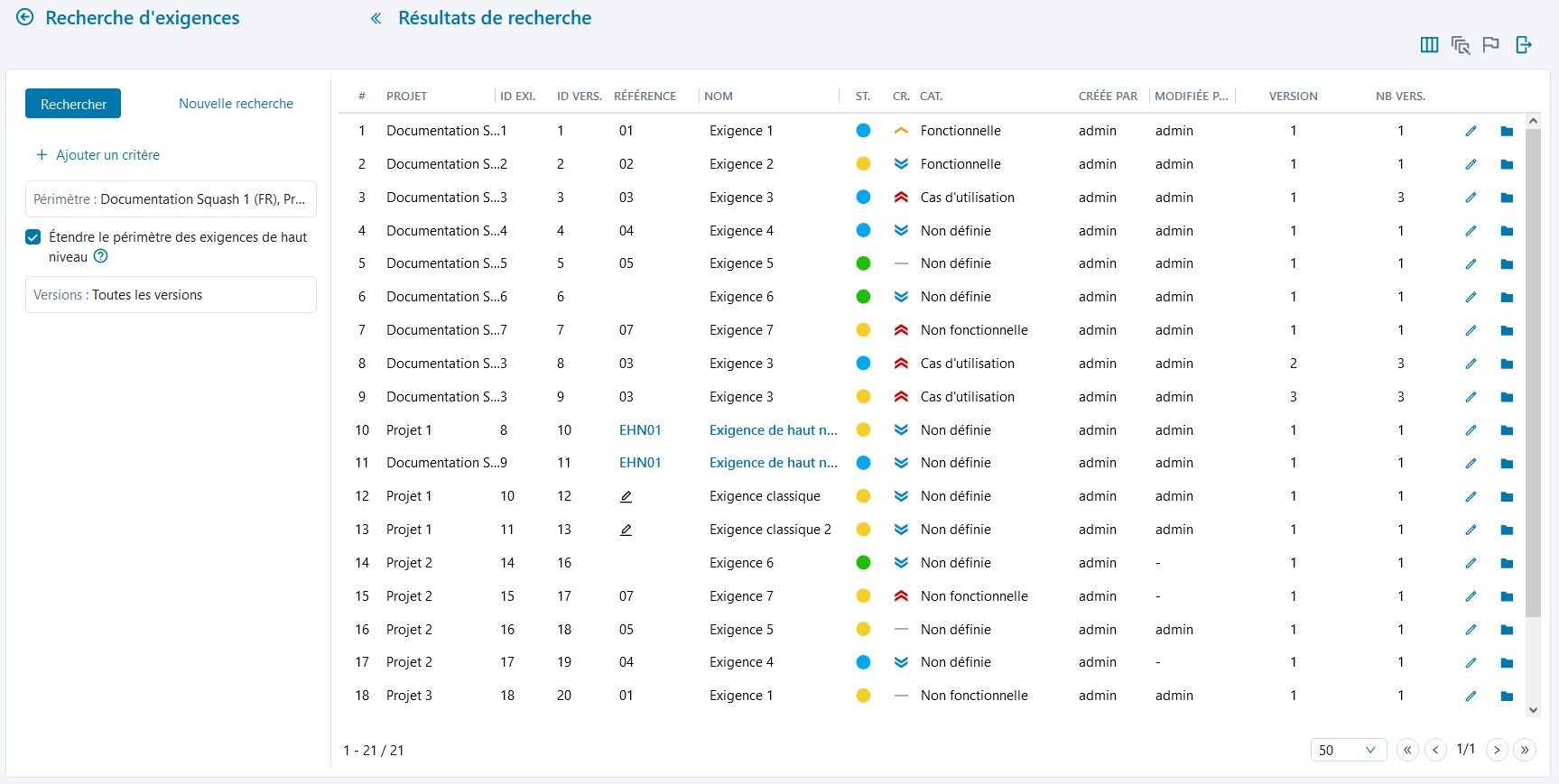This screenshot has height=784, width=1559.
Task: Collapse panel with double chevron near Résultats
Action: tap(376, 18)
